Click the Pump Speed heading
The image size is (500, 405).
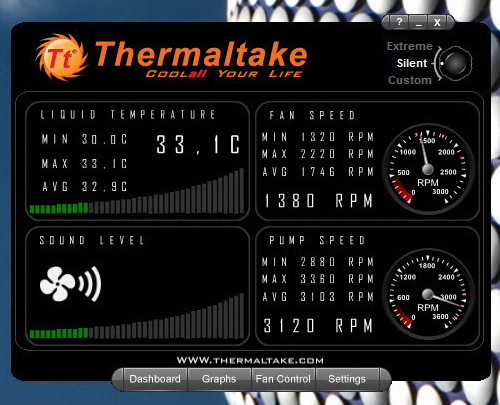(x=317, y=240)
